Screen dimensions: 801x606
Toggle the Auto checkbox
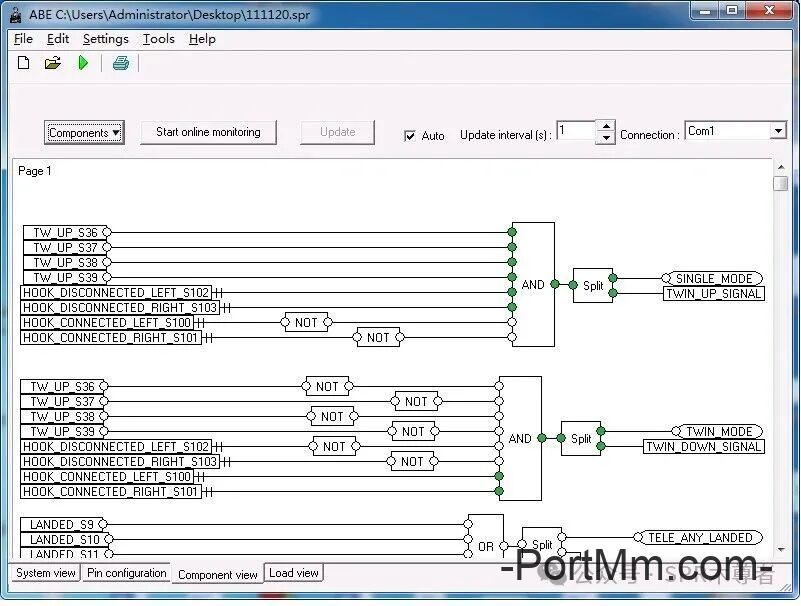click(x=410, y=135)
